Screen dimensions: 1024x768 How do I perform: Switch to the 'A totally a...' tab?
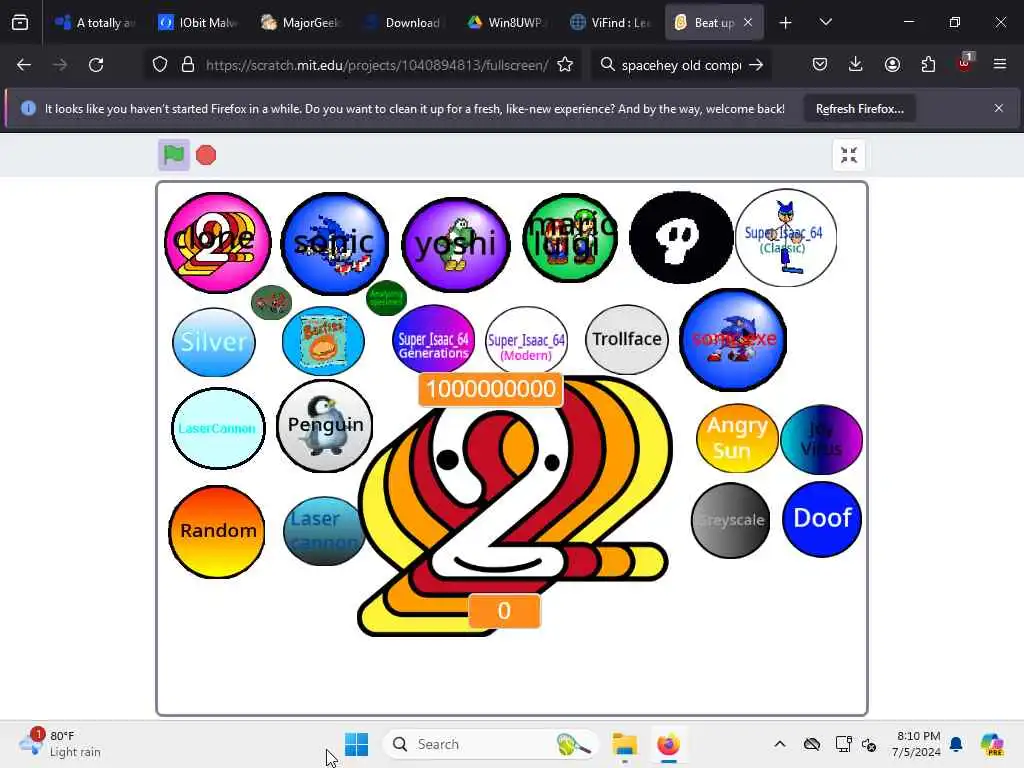click(x=95, y=23)
